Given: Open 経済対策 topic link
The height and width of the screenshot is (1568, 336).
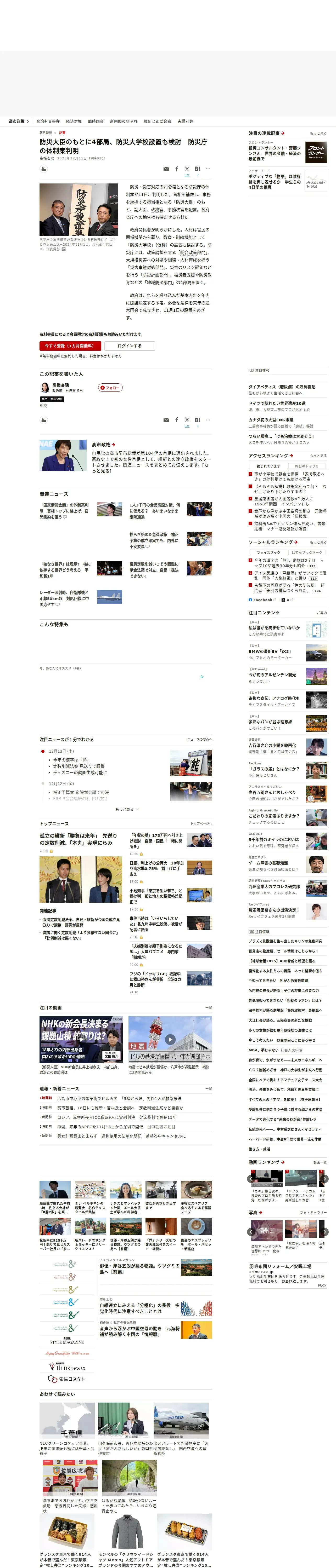Looking at the screenshot, I should pos(74,121).
